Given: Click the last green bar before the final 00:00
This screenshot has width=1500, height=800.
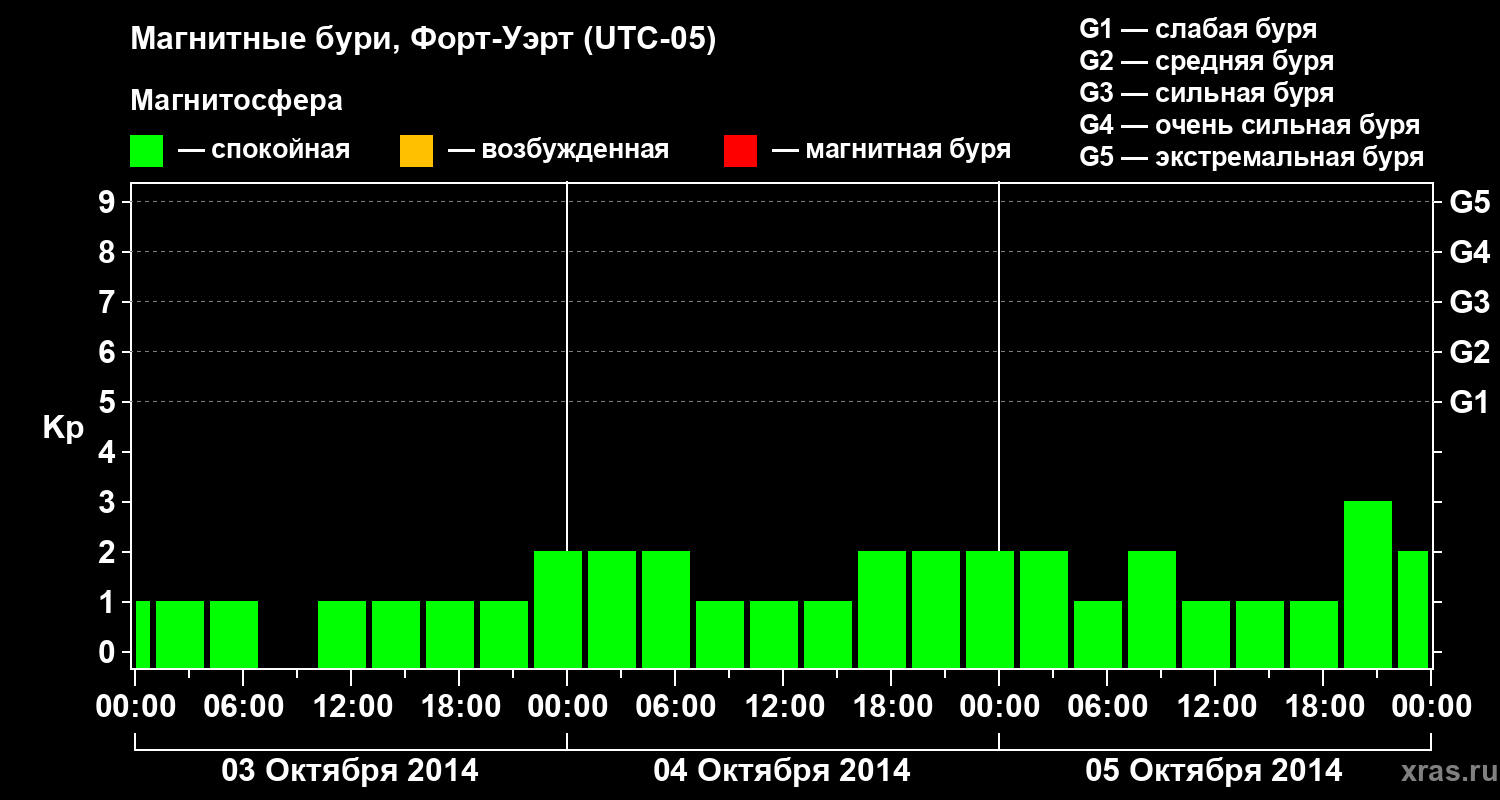Looking at the screenshot, I should (x=1413, y=609).
